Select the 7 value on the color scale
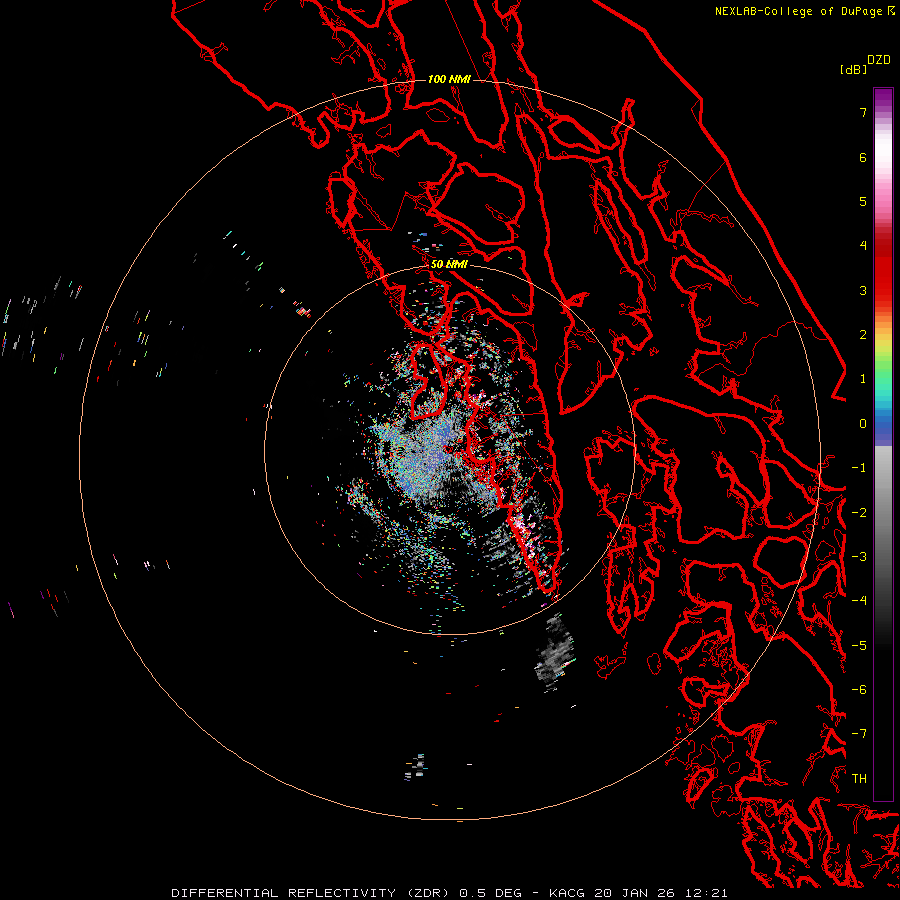900x900 pixels. pos(863,112)
